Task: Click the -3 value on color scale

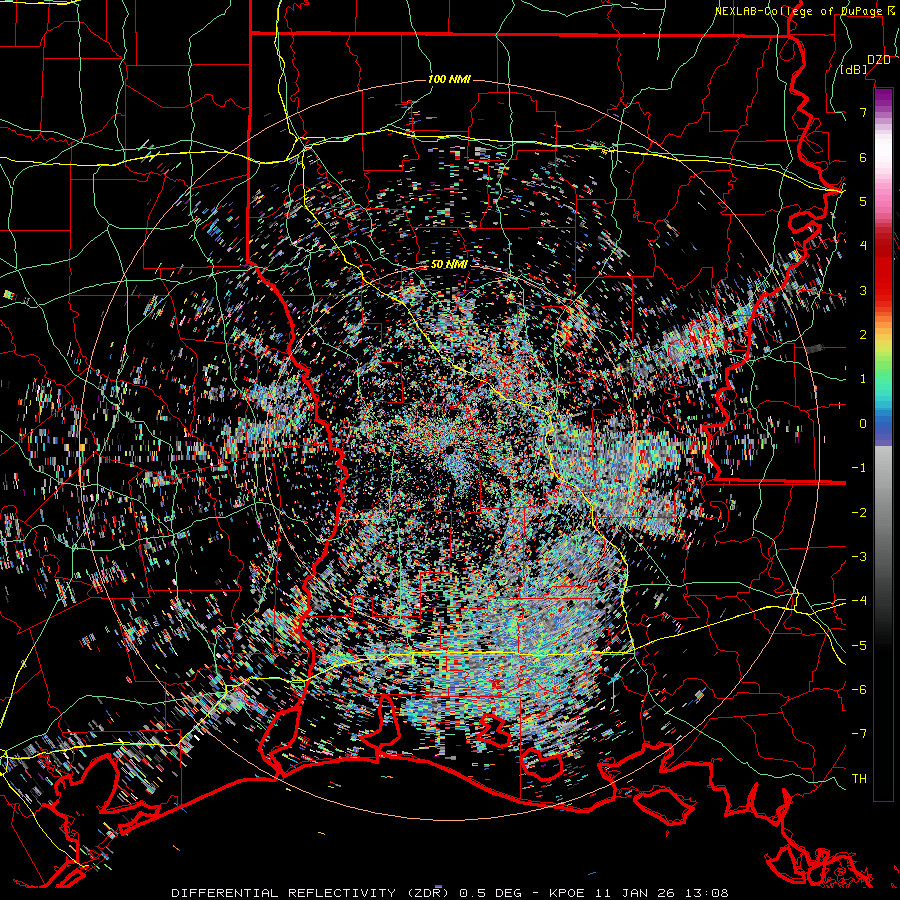Action: coord(859,557)
